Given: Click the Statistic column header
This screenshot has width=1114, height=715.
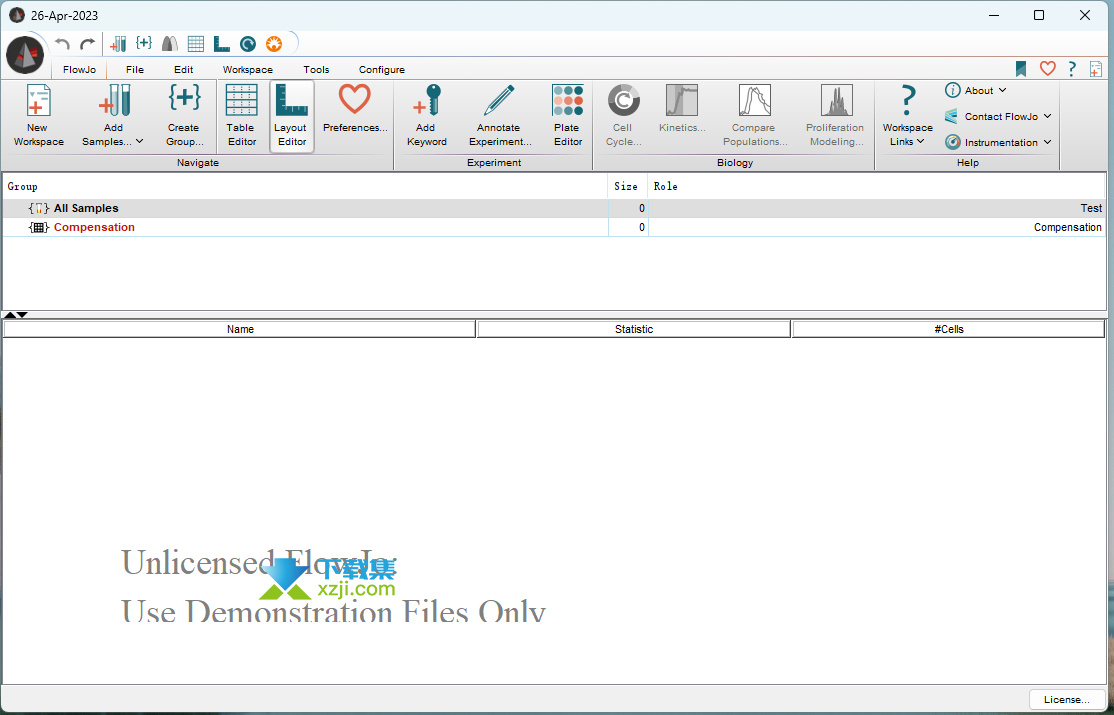Looking at the screenshot, I should (x=634, y=329).
